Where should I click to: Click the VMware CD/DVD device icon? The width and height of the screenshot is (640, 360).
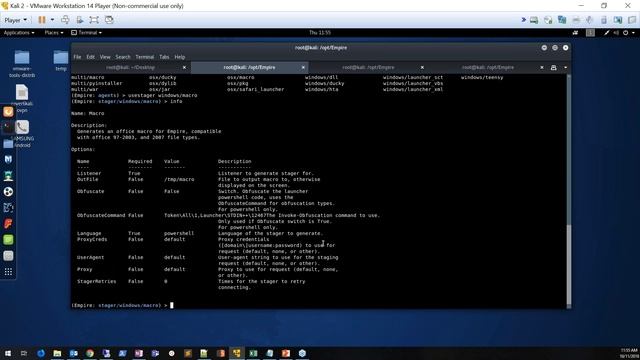coord(548,20)
